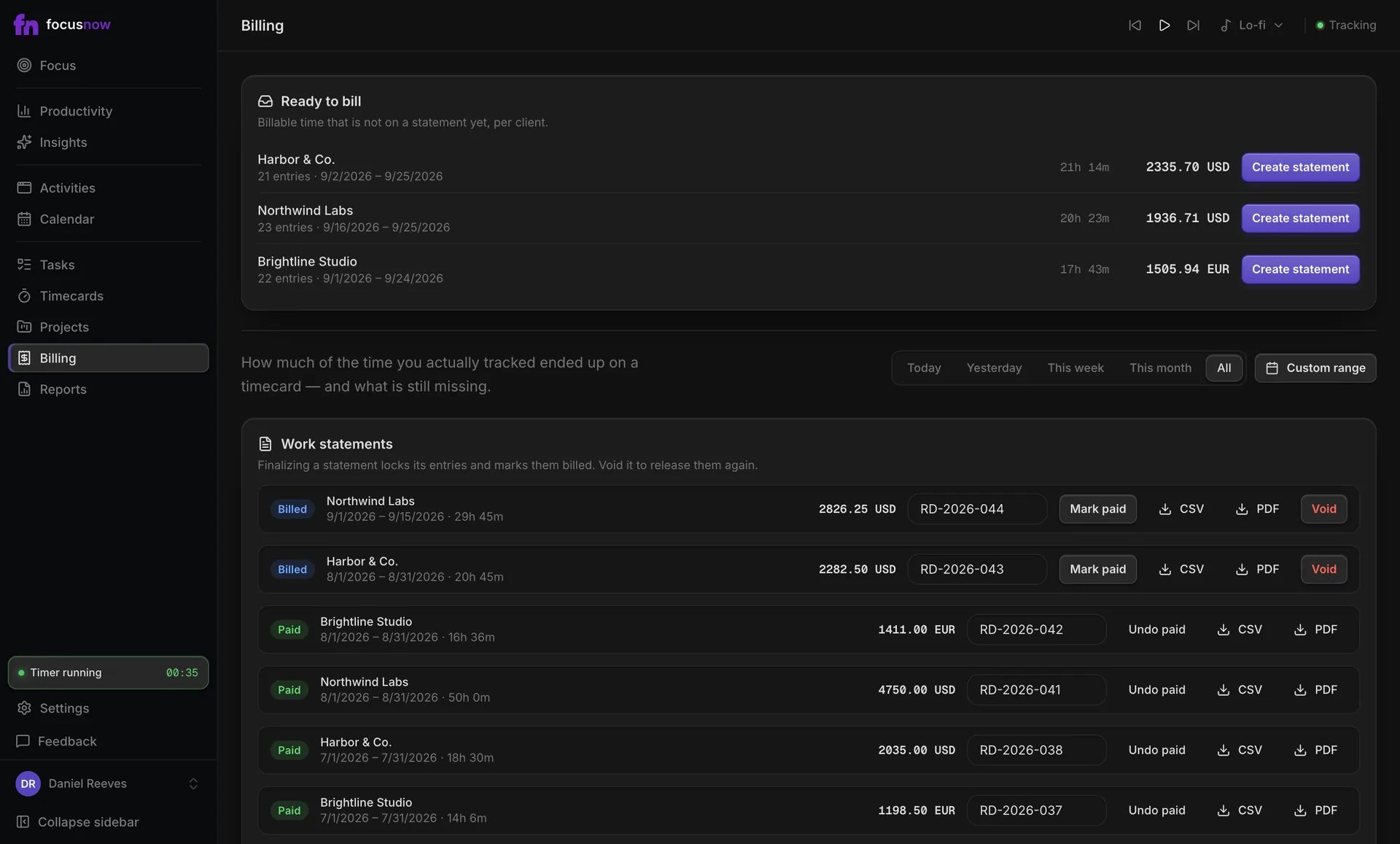
Task: Download PDF for RD-2026-041
Action: coord(1315,689)
